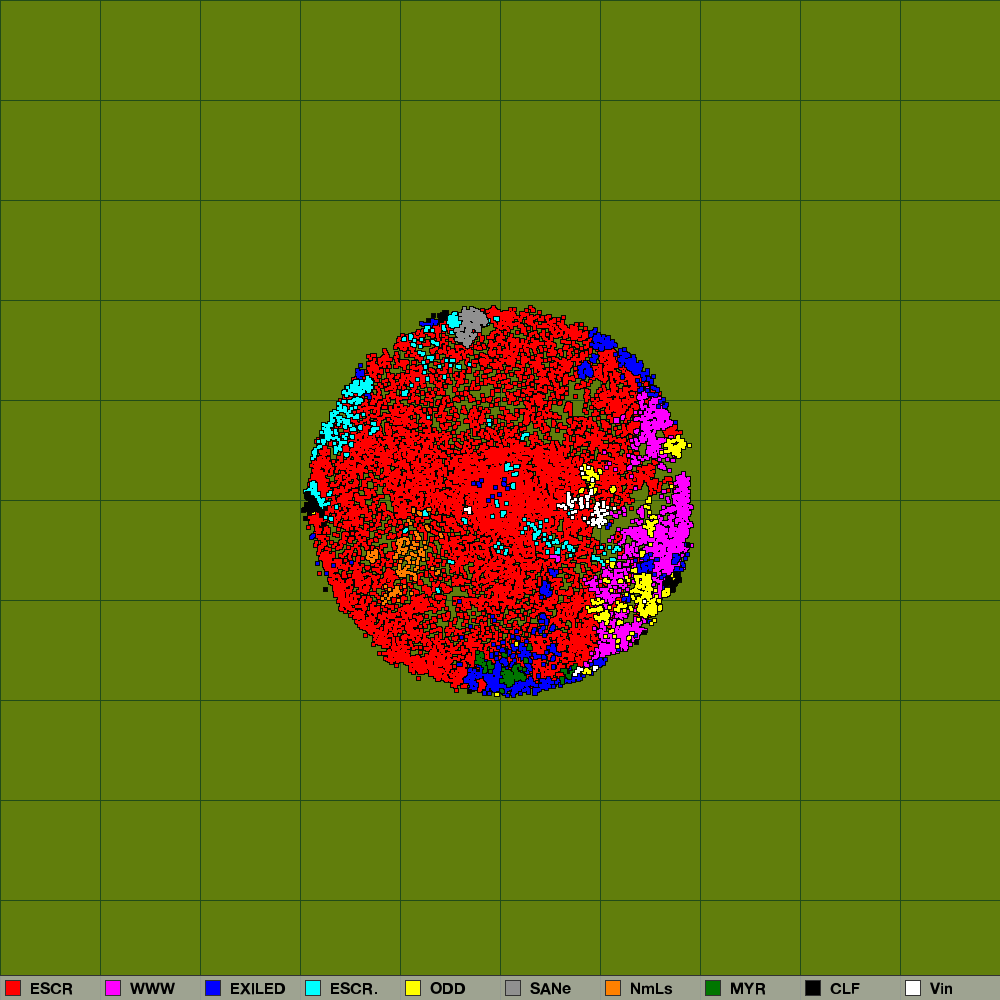Select the magenta WWW legend swatch
Viewport: 1000px width, 1000px height.
pyautogui.click(x=113, y=988)
